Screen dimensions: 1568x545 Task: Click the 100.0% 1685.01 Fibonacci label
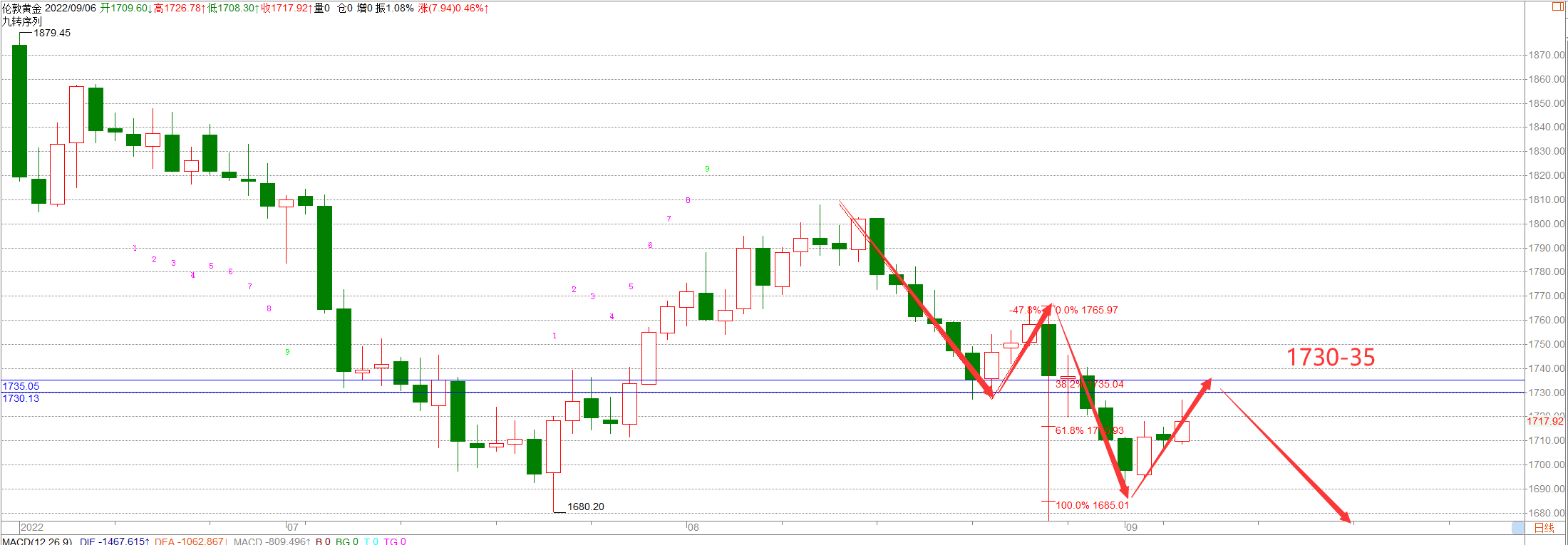pos(1093,505)
